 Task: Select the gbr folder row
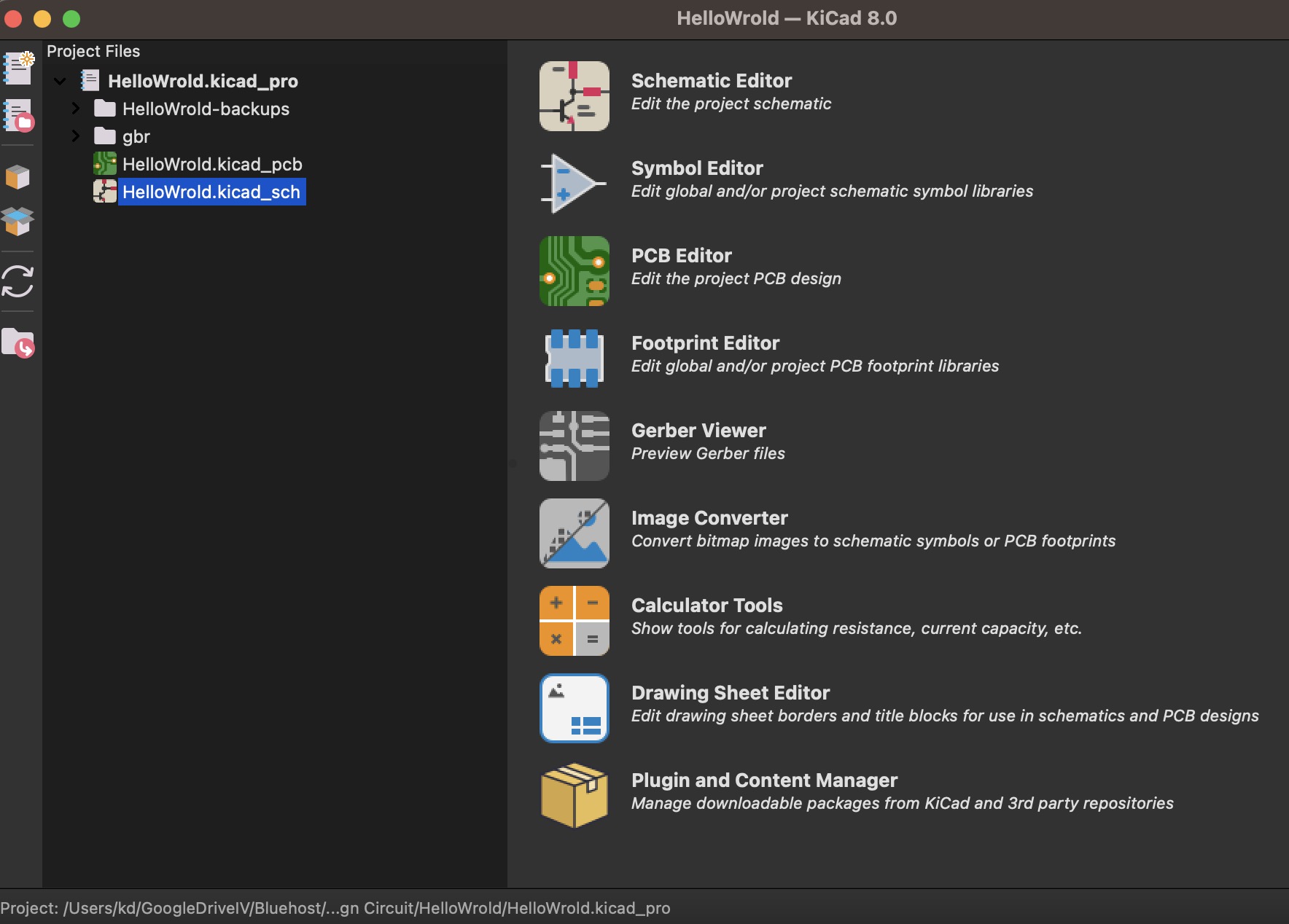136,136
